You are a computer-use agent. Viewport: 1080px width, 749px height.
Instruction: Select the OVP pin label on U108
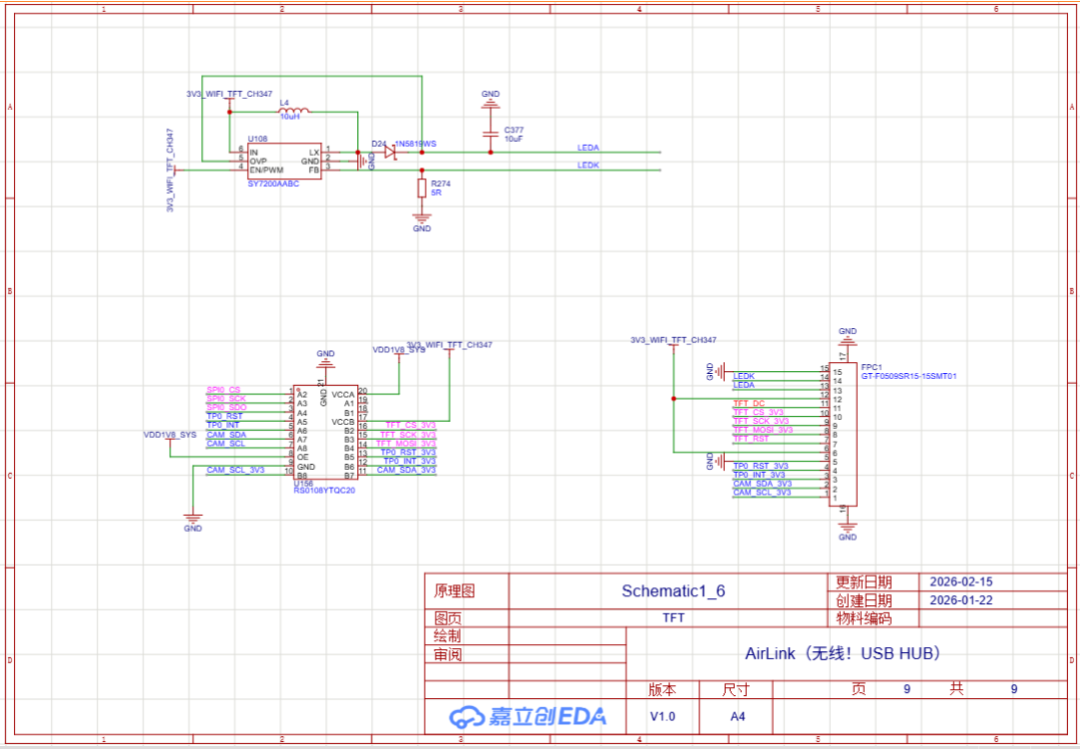pyautogui.click(x=258, y=161)
